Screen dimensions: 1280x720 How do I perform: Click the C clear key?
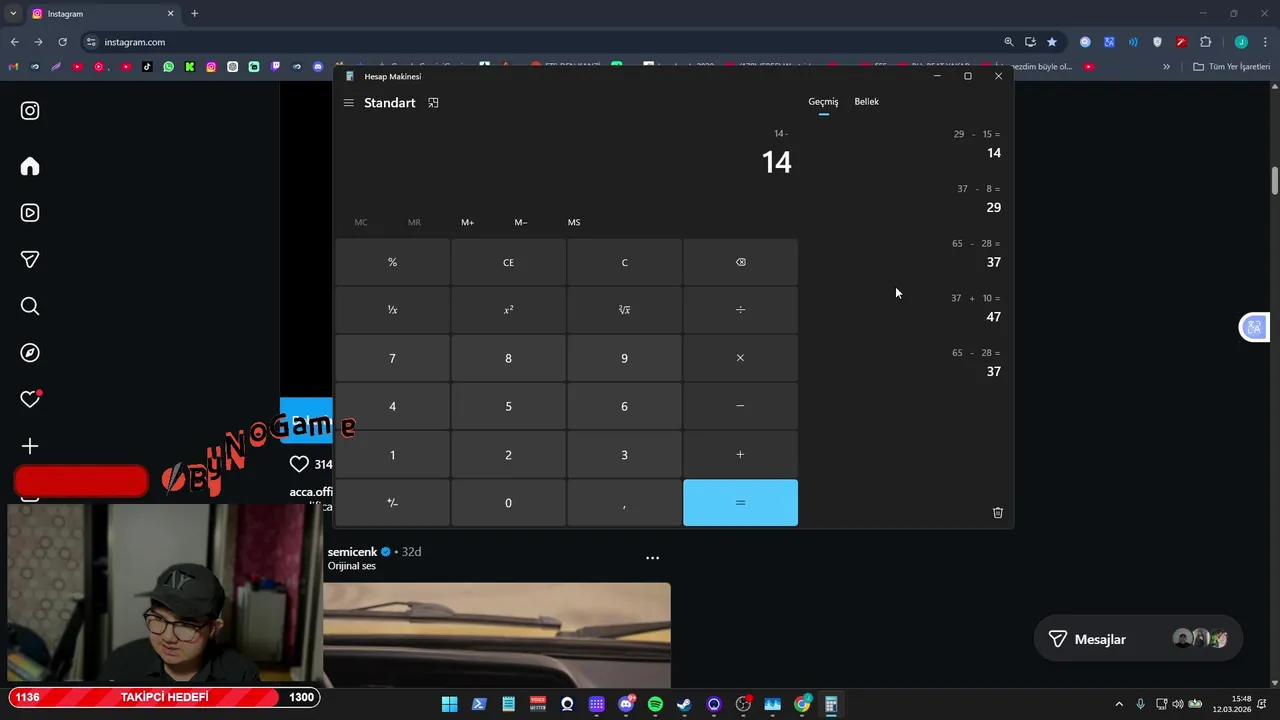[624, 262]
